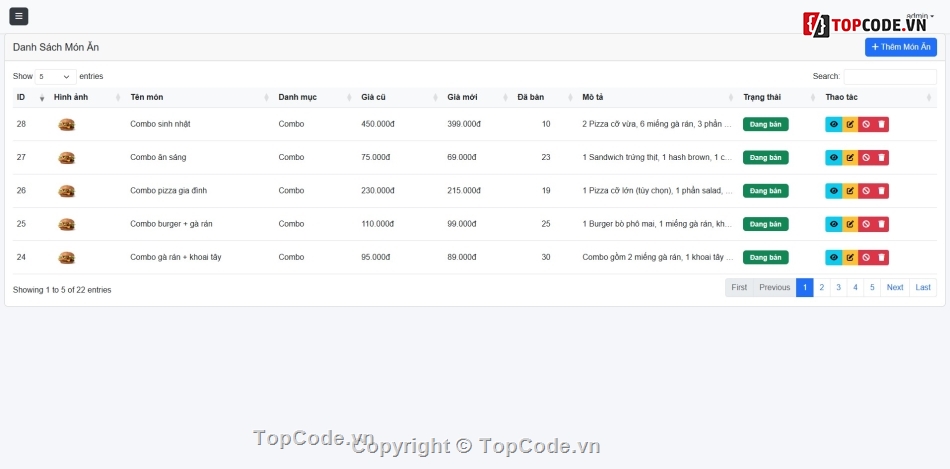Open the burger image of Combo ăn sáng
The height and width of the screenshot is (469, 950).
pos(66,158)
